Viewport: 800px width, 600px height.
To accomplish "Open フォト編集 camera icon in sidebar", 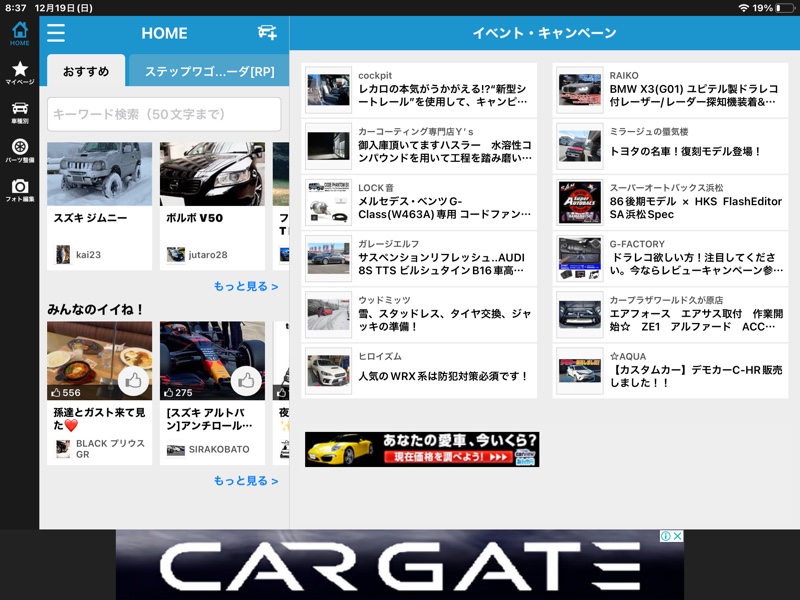I will 19,190.
